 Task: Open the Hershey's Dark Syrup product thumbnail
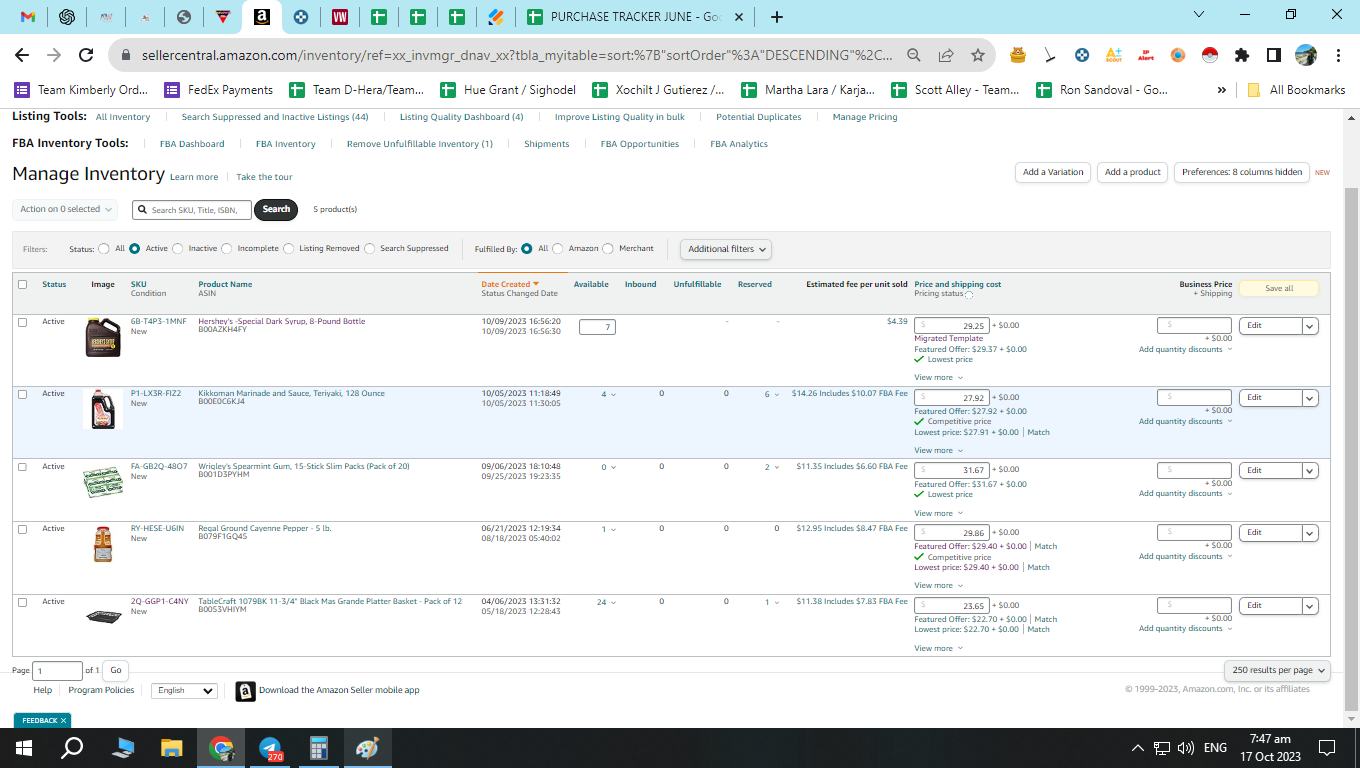pyautogui.click(x=103, y=338)
